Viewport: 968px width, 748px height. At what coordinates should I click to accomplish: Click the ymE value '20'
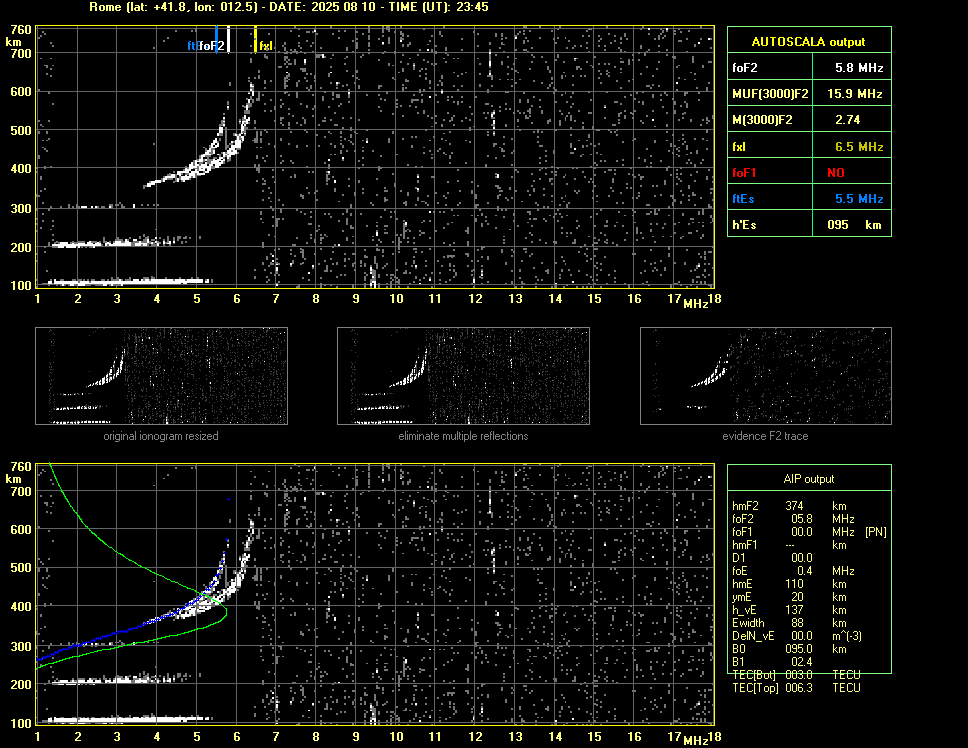pyautogui.click(x=797, y=597)
